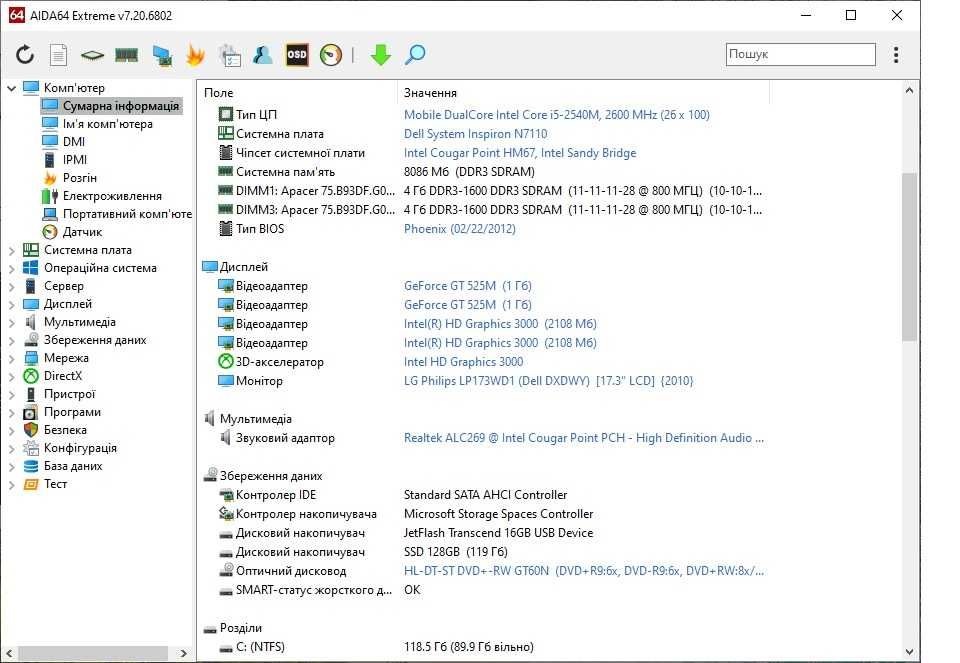Open the Intel Cougar Point HM67 link
The width and height of the screenshot is (960, 663).
[520, 152]
